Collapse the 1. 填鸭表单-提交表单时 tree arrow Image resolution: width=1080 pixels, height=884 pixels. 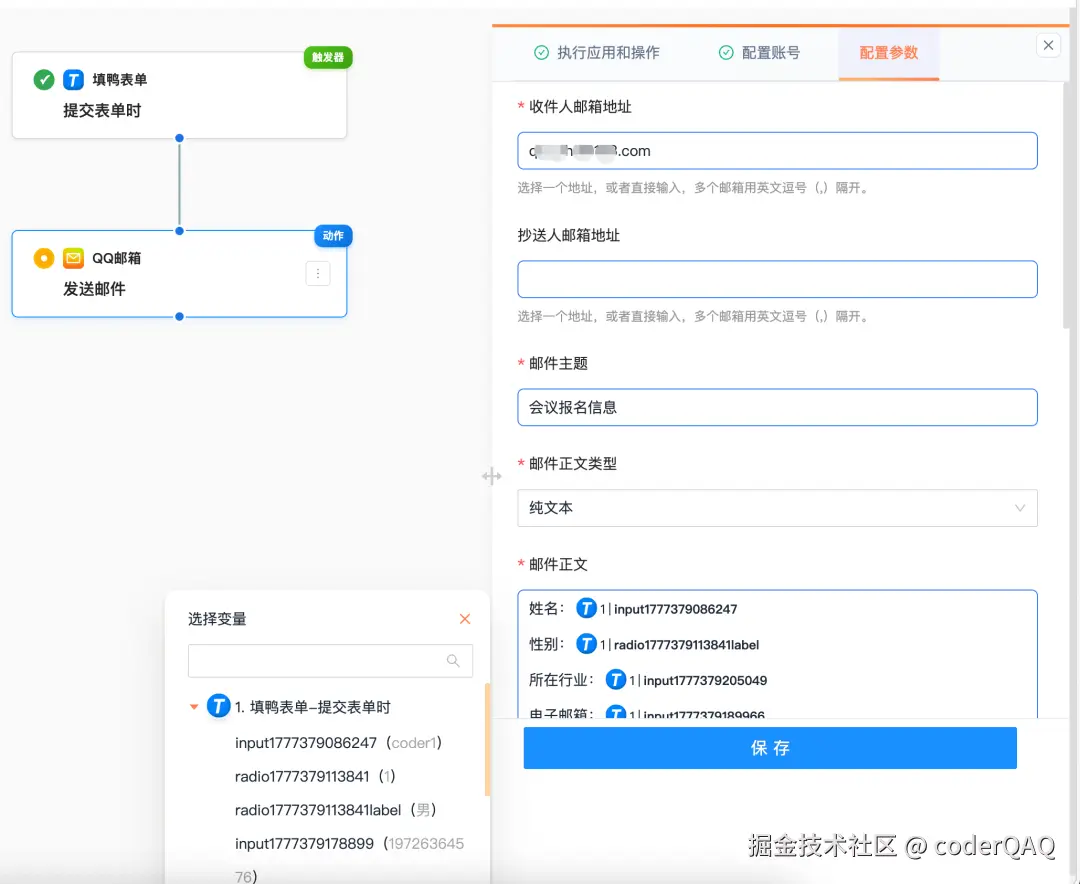coord(194,707)
